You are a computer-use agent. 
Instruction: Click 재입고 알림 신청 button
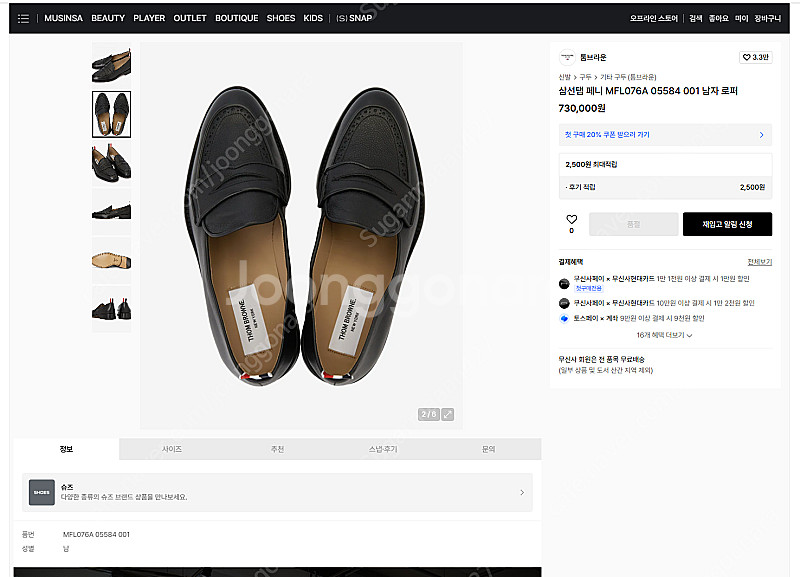pos(727,224)
